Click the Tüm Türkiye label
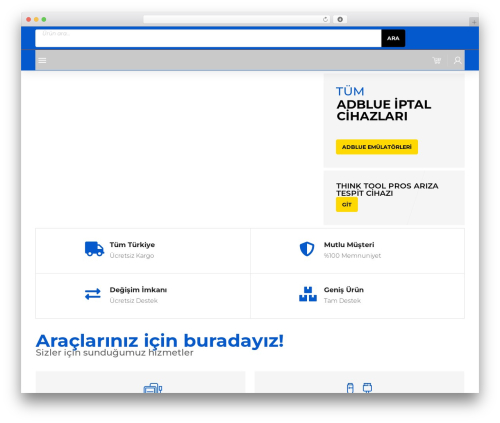 (132, 245)
